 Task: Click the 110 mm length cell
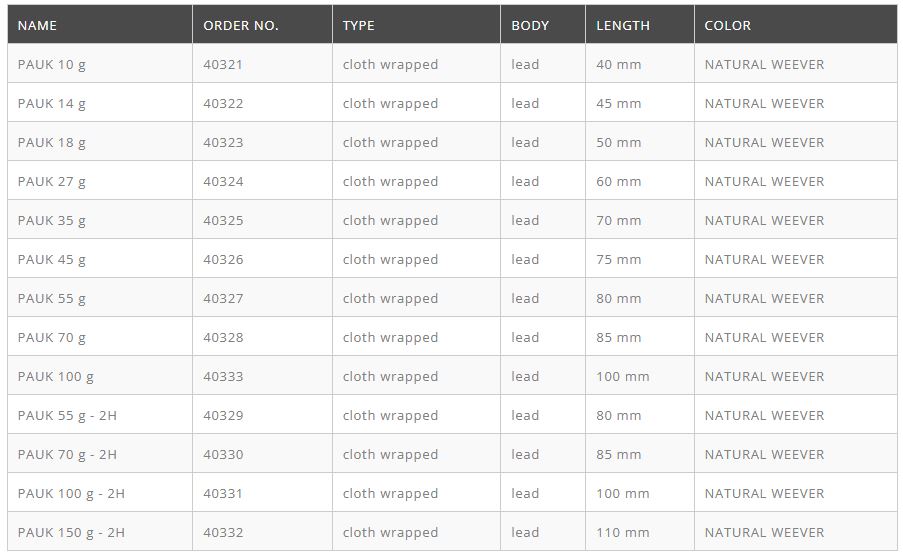point(623,532)
